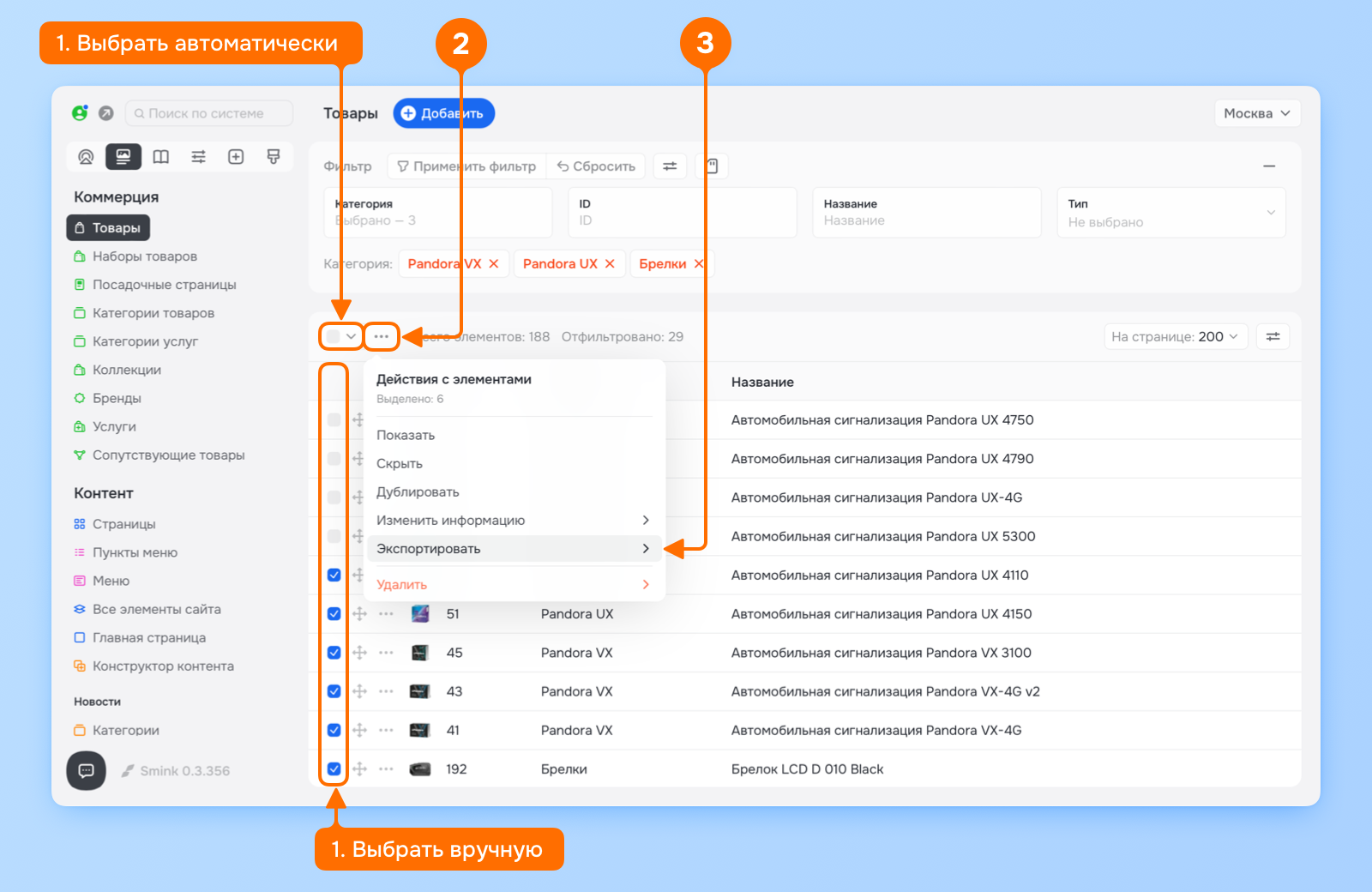Expand Изменить информацию submenu
Screen dimensions: 1372x892
(x=514, y=521)
